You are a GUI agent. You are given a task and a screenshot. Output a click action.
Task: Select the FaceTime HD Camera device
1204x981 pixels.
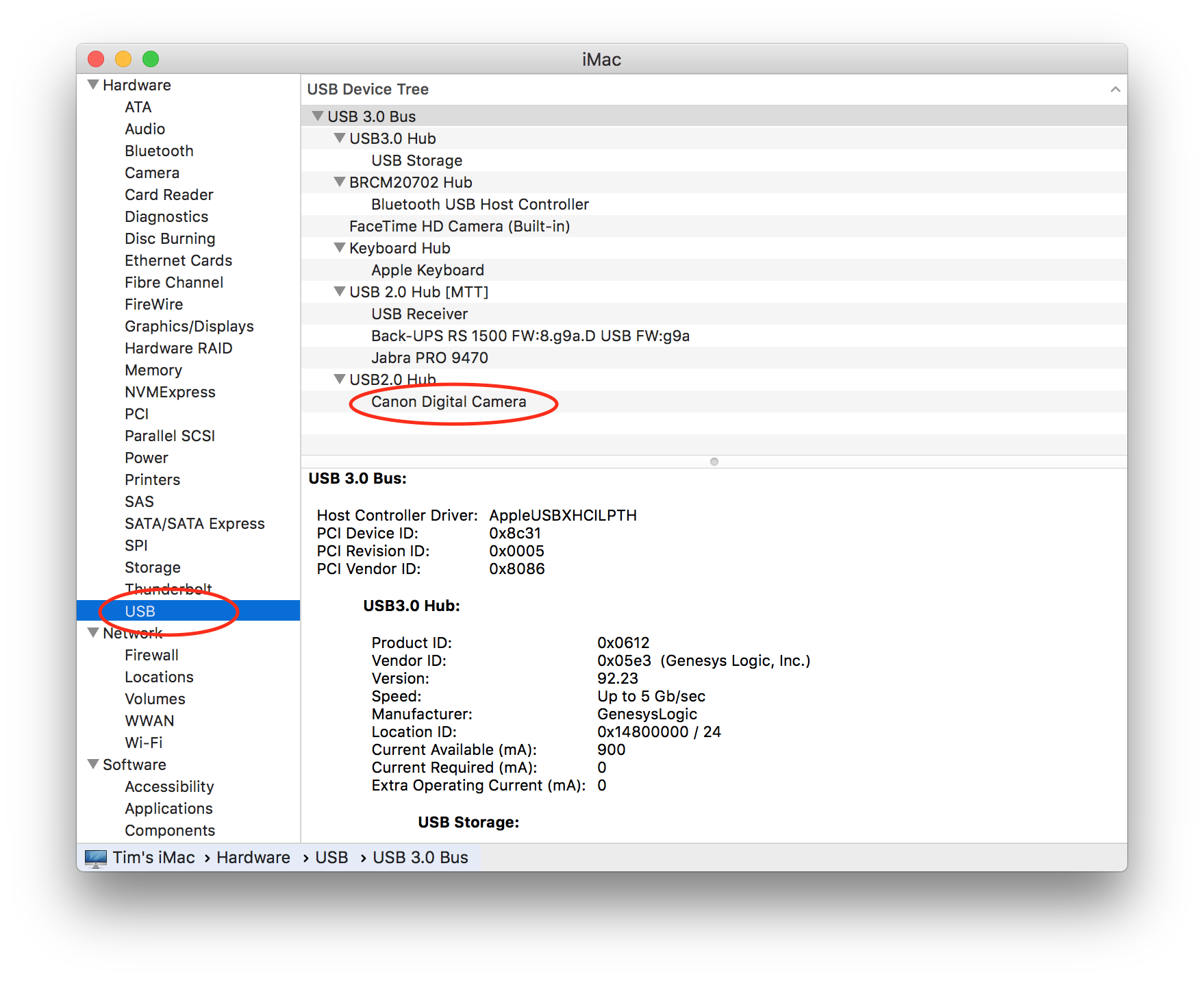[460, 226]
